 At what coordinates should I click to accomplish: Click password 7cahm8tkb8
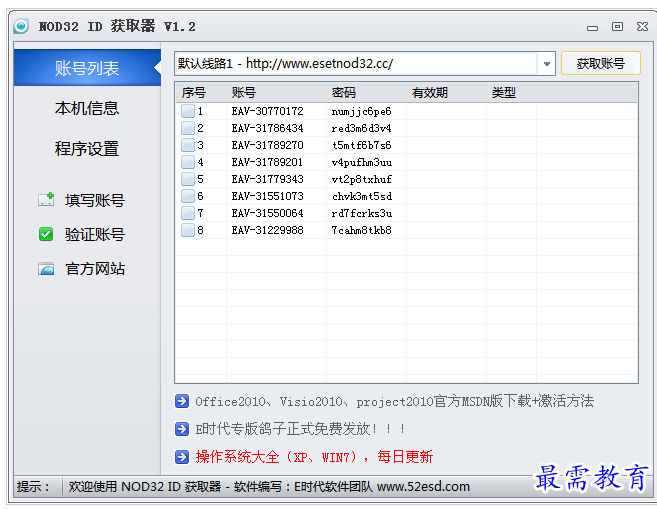362,230
